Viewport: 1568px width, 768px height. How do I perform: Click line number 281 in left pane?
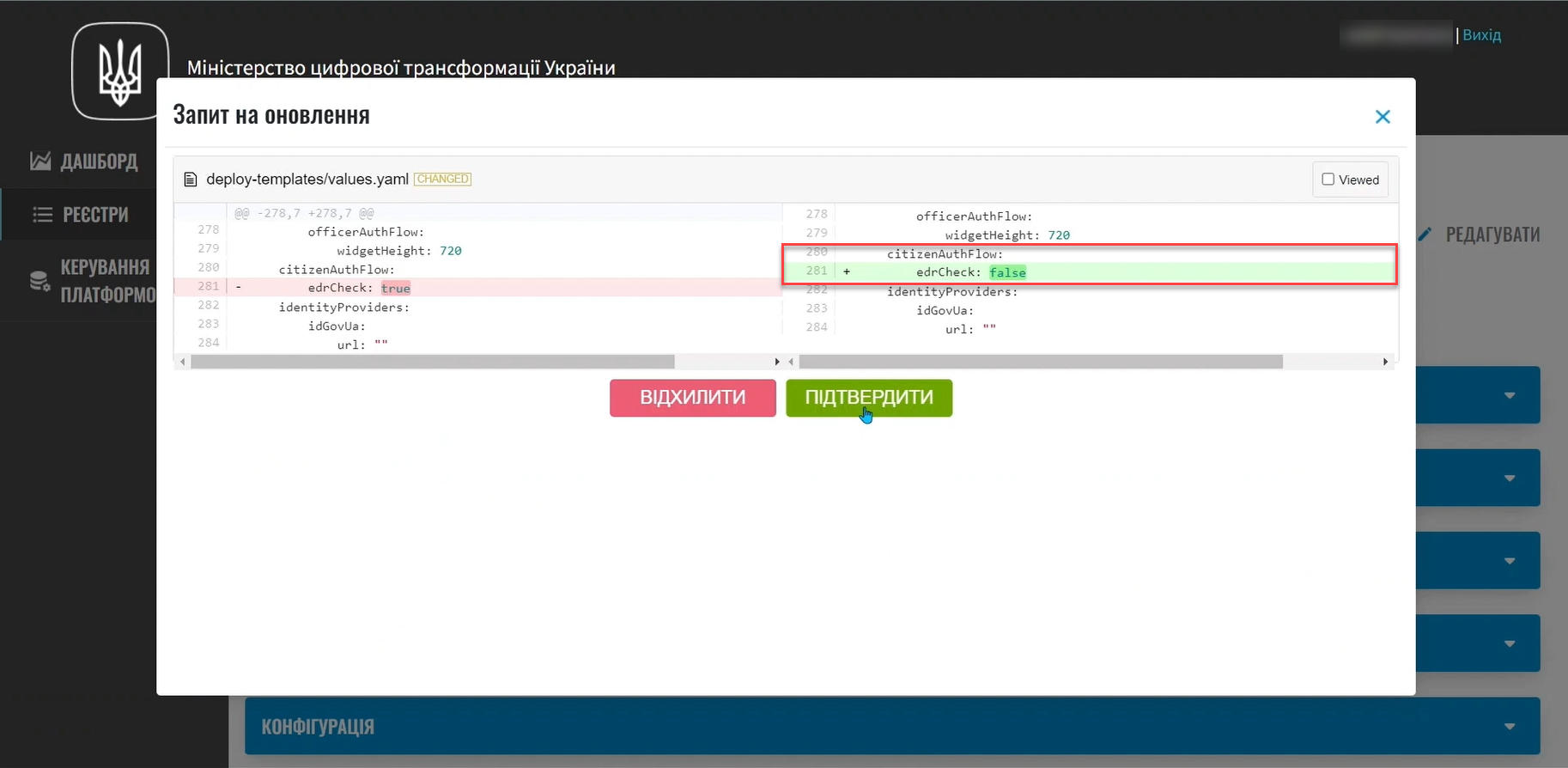(209, 286)
